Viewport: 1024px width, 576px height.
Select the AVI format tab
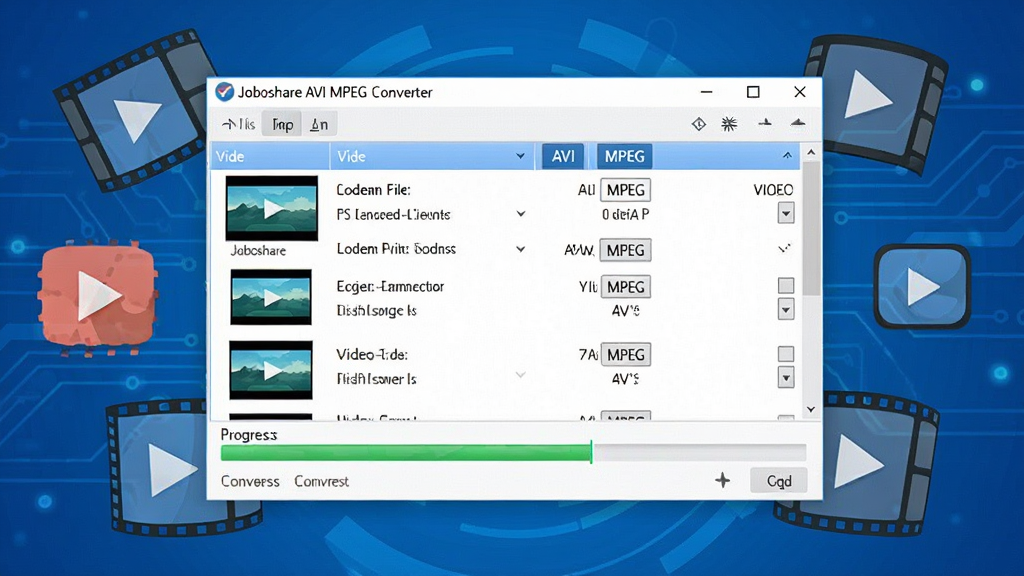563,156
